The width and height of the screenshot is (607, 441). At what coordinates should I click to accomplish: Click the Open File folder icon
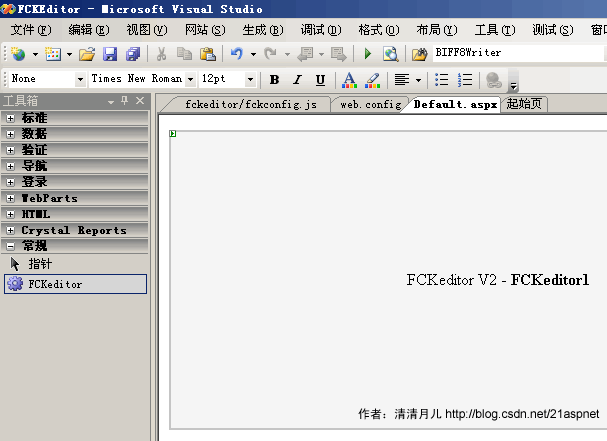[x=87, y=54]
